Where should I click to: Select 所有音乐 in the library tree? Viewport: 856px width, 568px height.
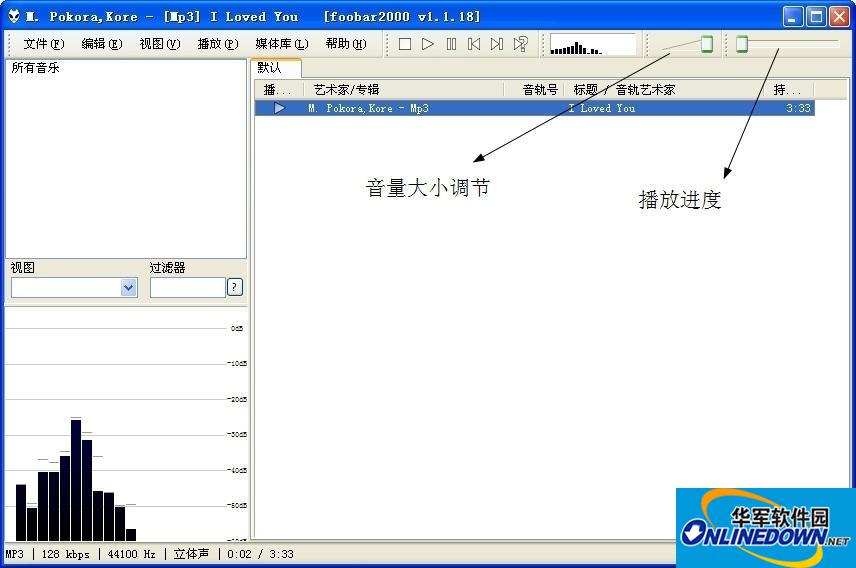coord(35,68)
